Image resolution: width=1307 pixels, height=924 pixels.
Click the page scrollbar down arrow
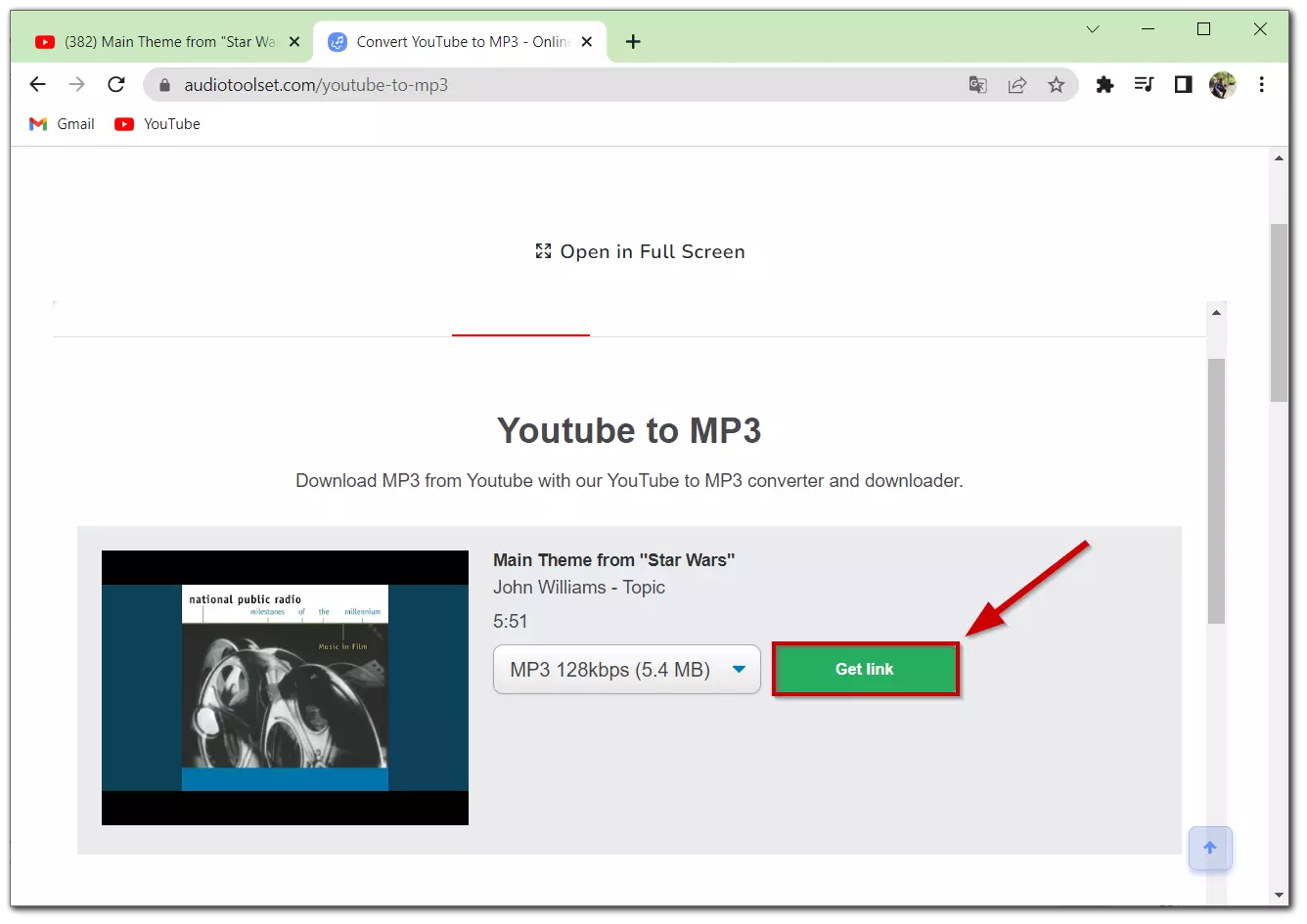click(1279, 895)
